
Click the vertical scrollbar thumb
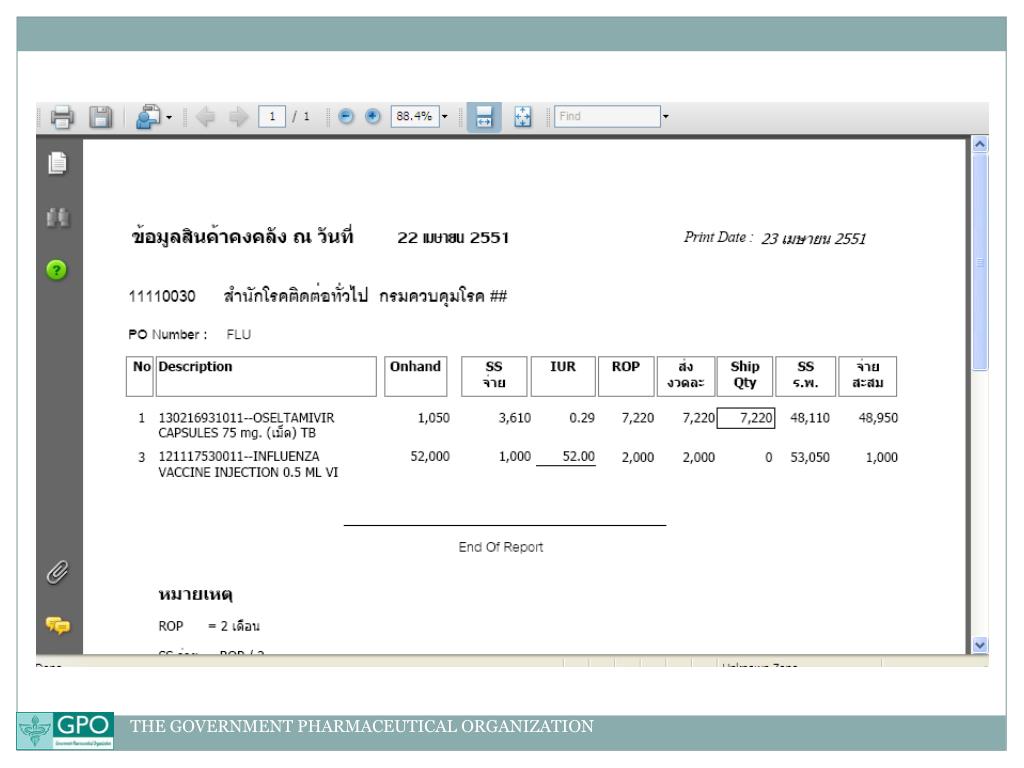980,261
